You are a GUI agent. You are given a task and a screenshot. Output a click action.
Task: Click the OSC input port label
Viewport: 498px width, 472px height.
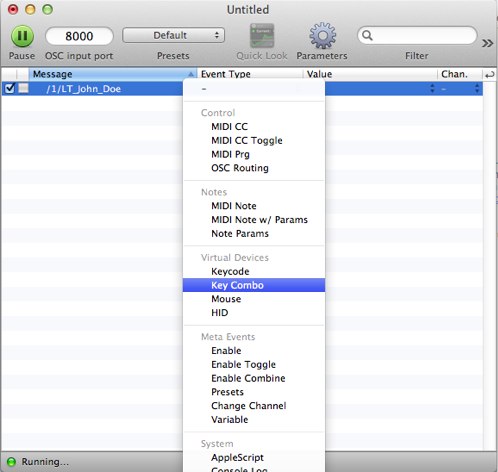[79, 56]
